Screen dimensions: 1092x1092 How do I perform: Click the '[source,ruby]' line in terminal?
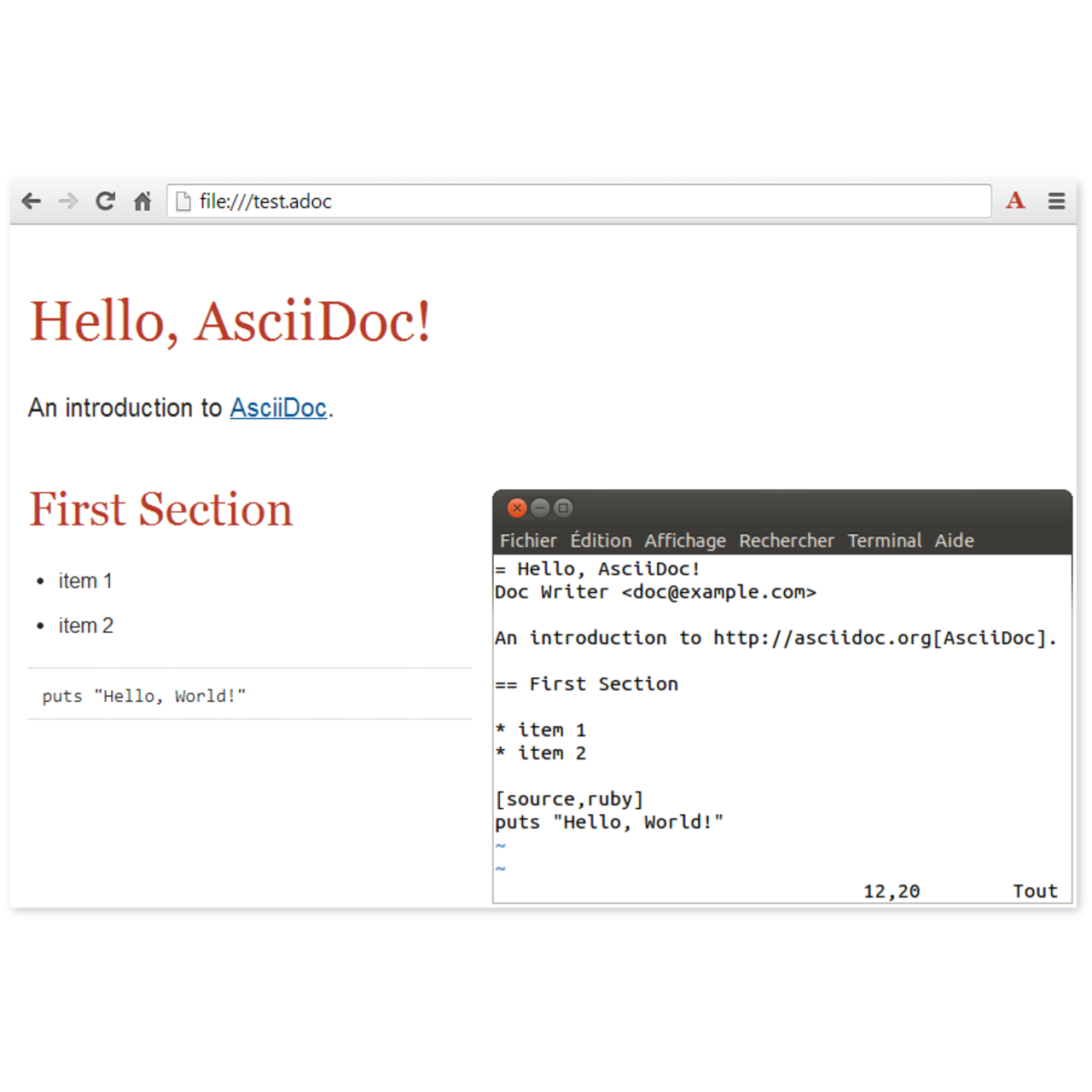[569, 799]
